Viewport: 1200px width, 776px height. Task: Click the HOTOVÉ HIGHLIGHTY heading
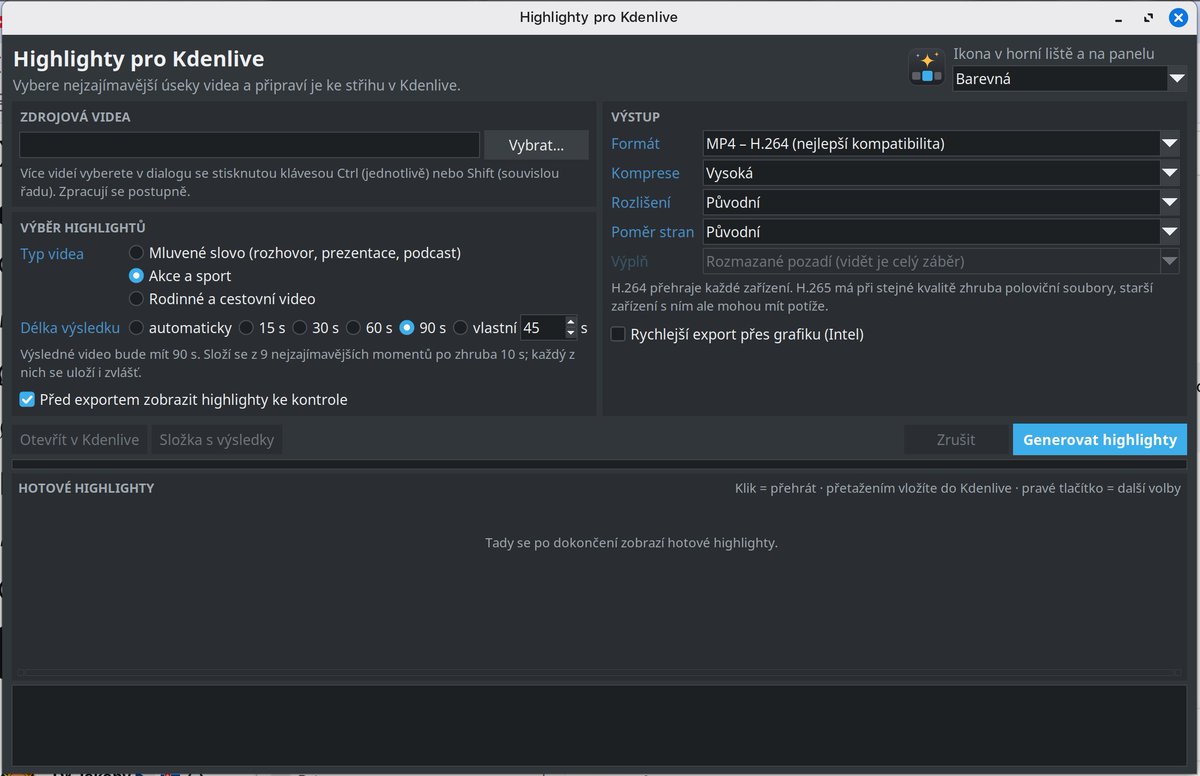(86, 488)
